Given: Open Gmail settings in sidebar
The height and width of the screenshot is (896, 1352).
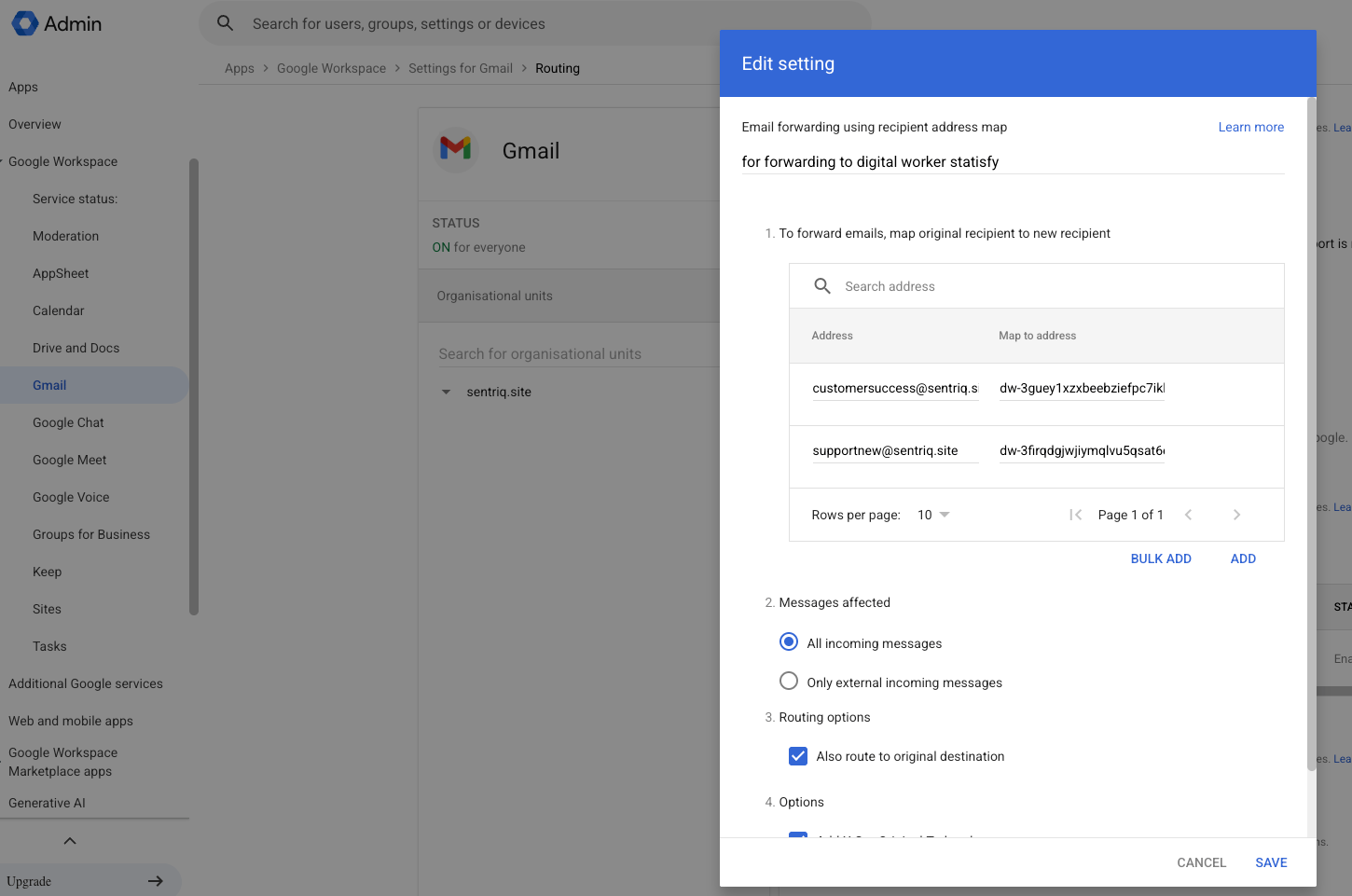Looking at the screenshot, I should pyautogui.click(x=49, y=385).
